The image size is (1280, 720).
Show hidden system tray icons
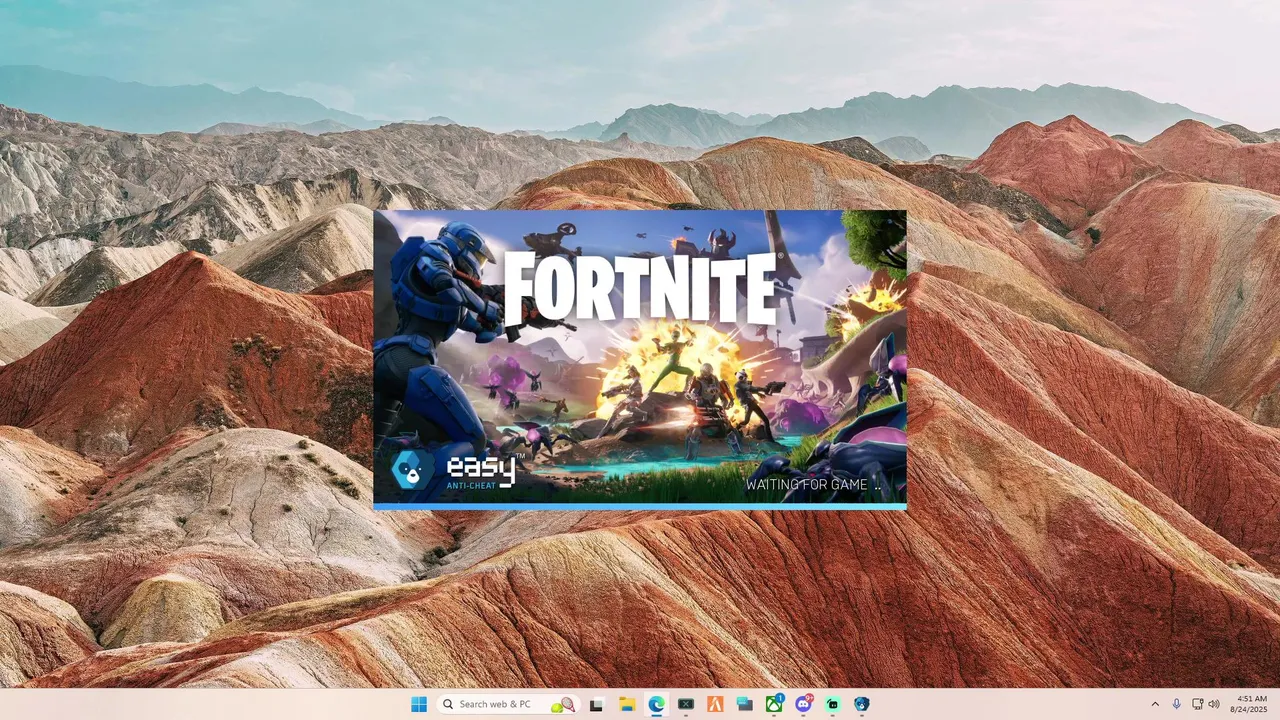tap(1155, 704)
